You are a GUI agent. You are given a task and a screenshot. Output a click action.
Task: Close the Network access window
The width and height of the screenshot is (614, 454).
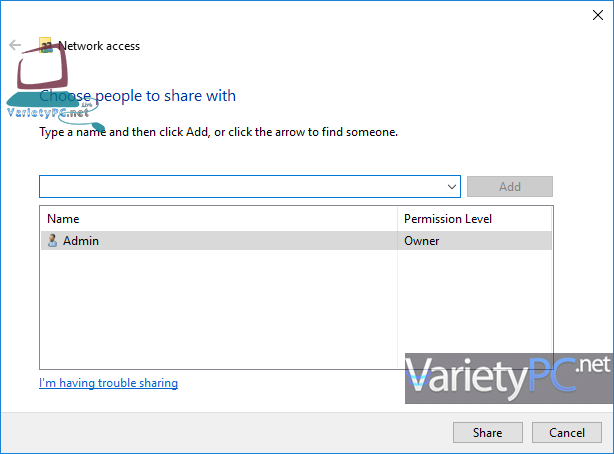598,12
